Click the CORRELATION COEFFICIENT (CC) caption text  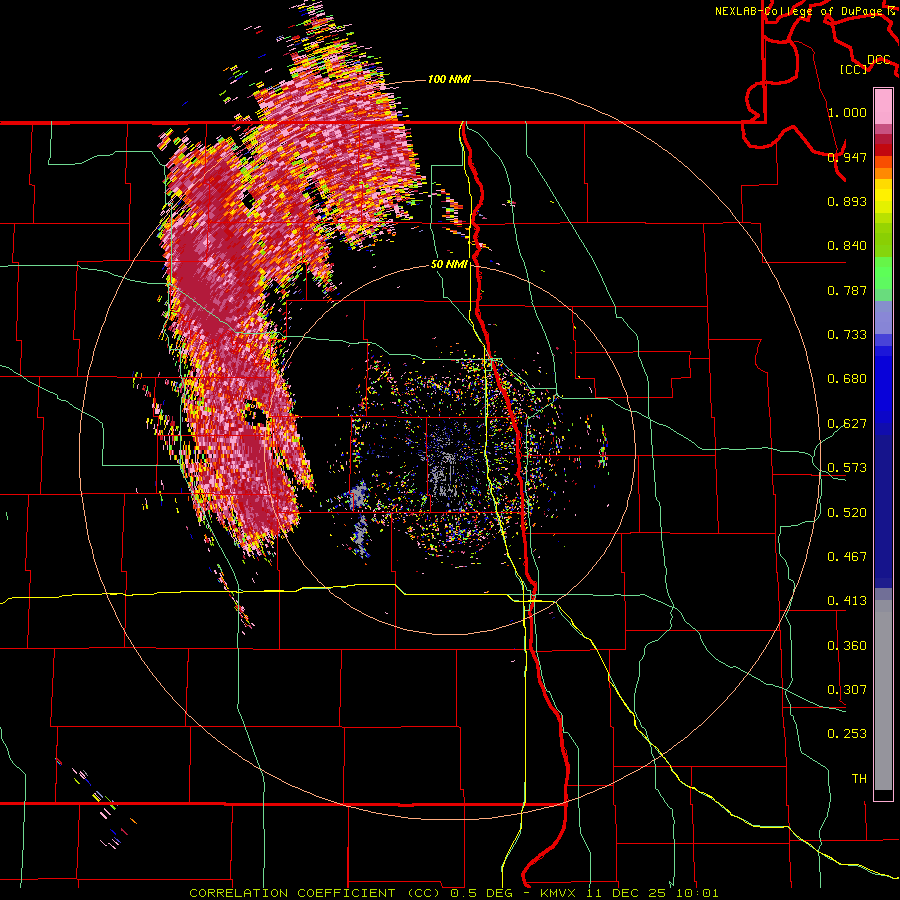coord(315,893)
